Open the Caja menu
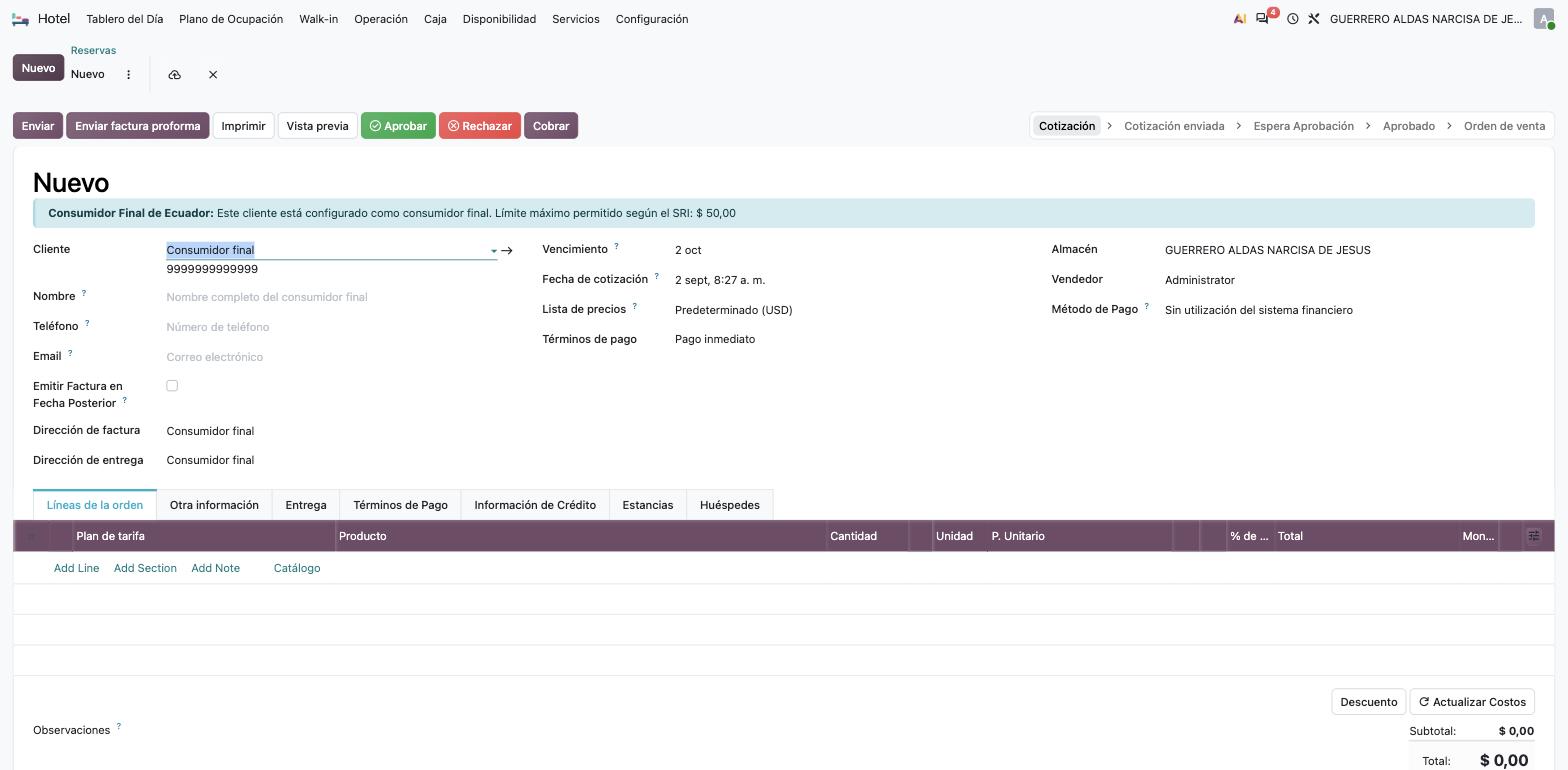 [435, 19]
